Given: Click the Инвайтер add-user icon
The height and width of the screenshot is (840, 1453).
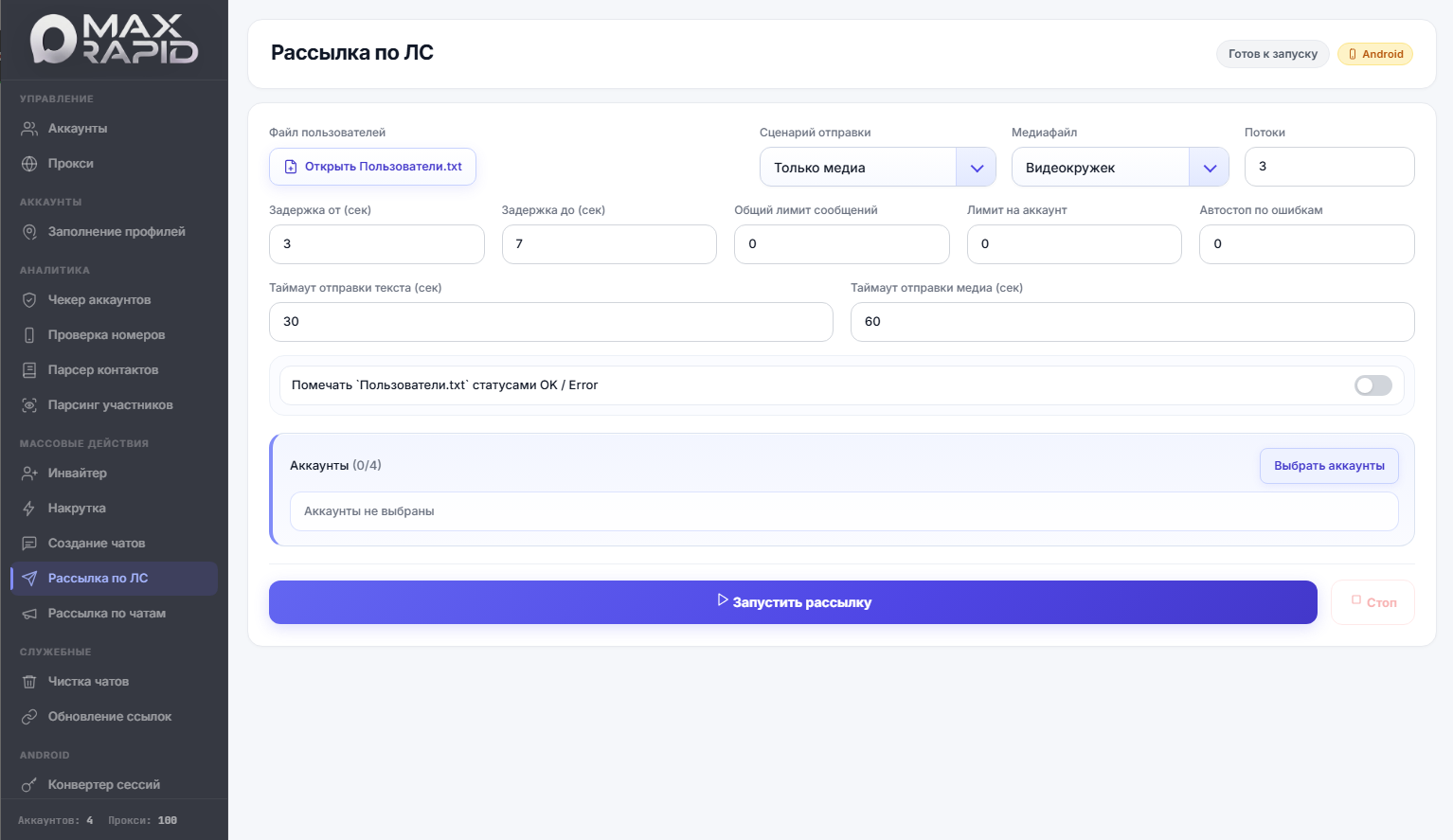Looking at the screenshot, I should click(x=29, y=474).
